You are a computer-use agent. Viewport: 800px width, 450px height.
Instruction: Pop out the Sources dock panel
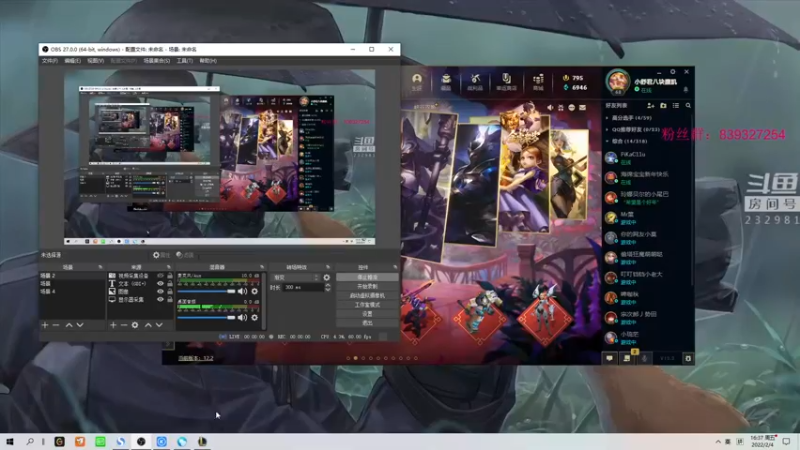pyautogui.click(x=169, y=267)
